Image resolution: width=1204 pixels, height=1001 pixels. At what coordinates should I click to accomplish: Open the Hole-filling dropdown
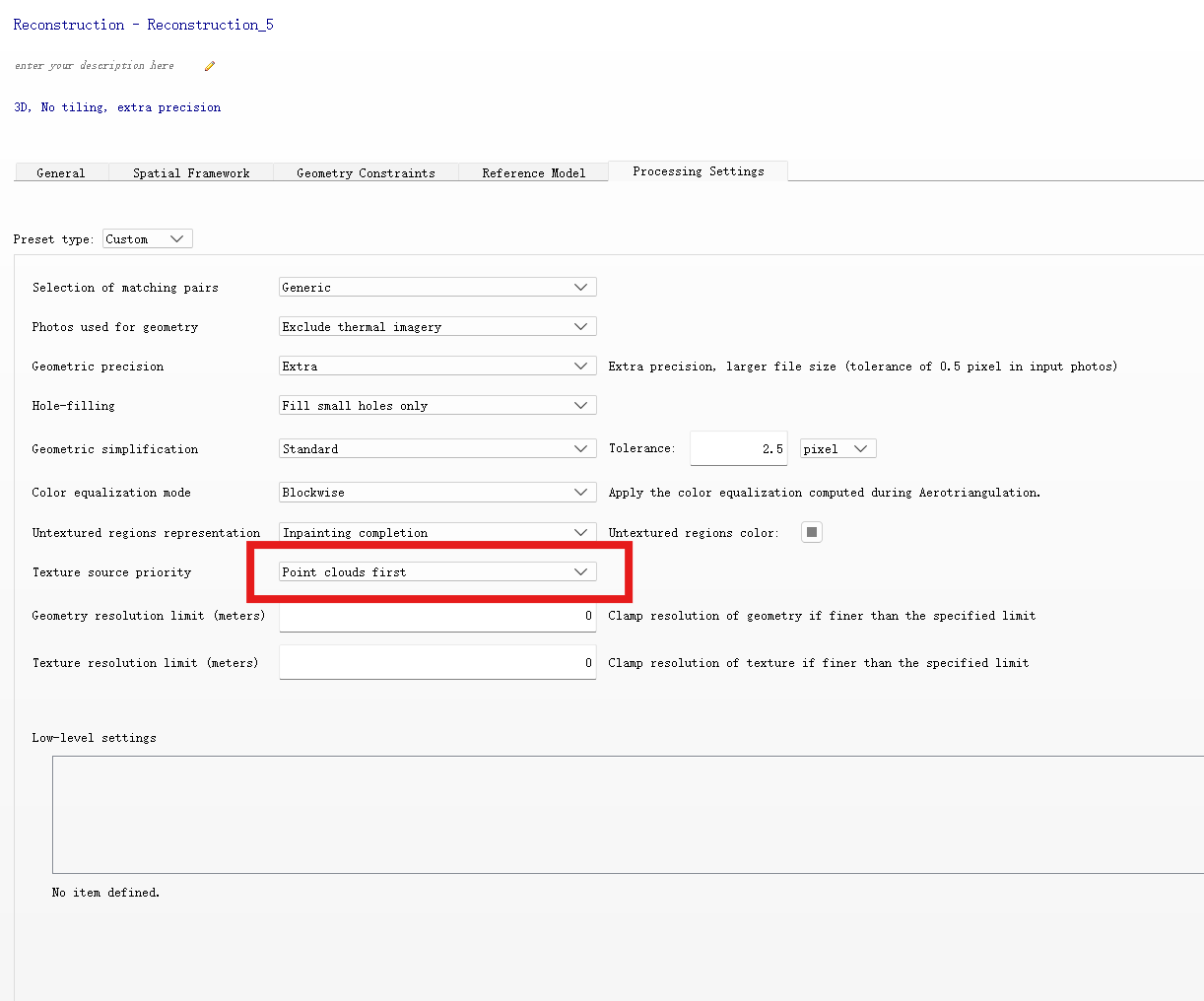coord(437,405)
